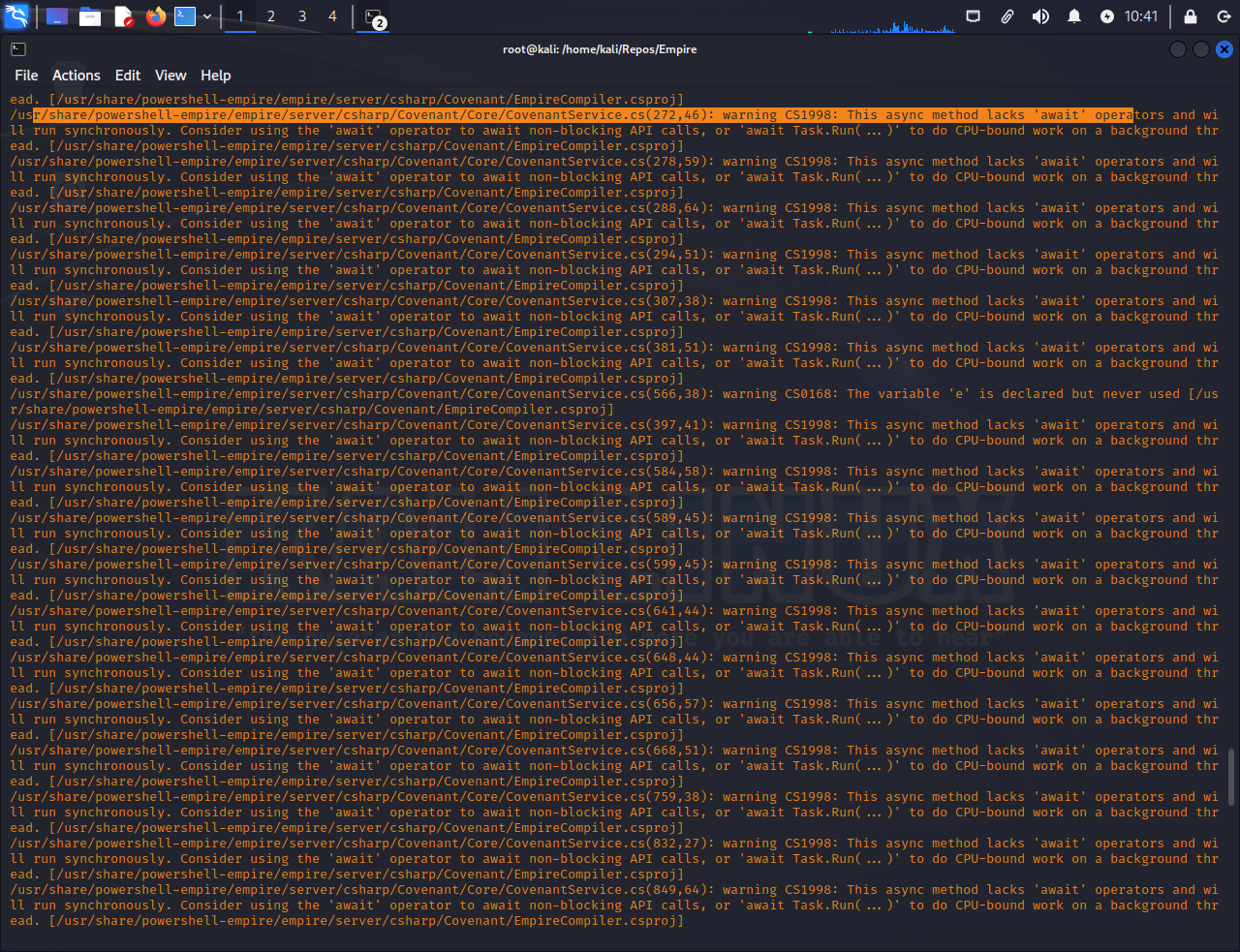This screenshot has width=1240, height=952.
Task: Open the network connection tray icon
Action: point(974,16)
